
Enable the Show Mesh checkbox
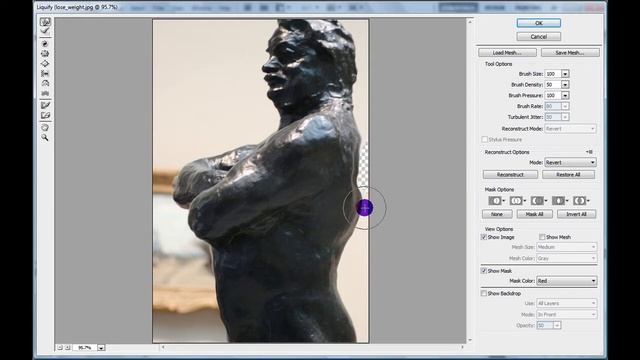542,237
